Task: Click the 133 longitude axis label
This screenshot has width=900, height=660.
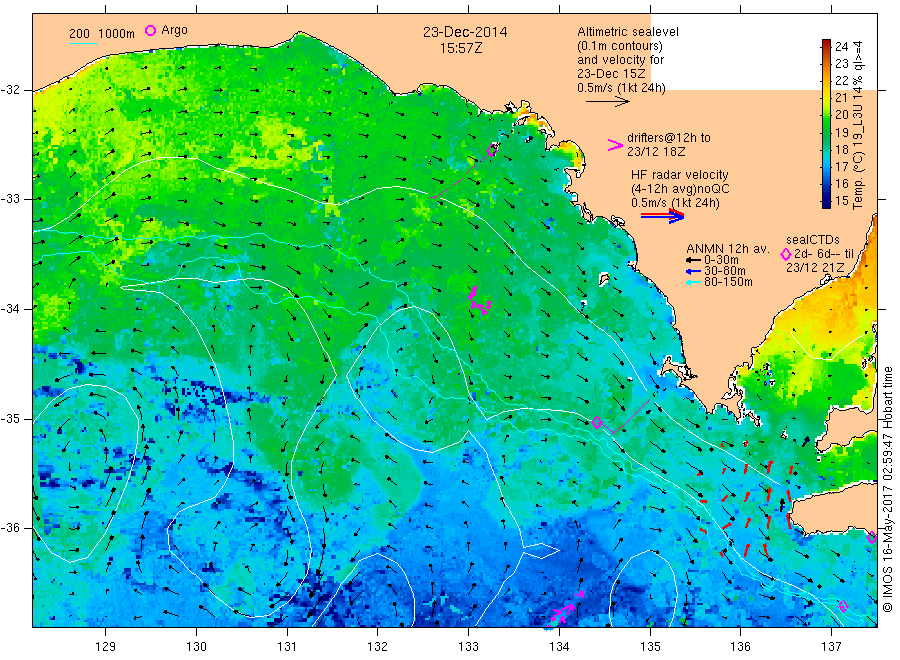Action: 468,647
